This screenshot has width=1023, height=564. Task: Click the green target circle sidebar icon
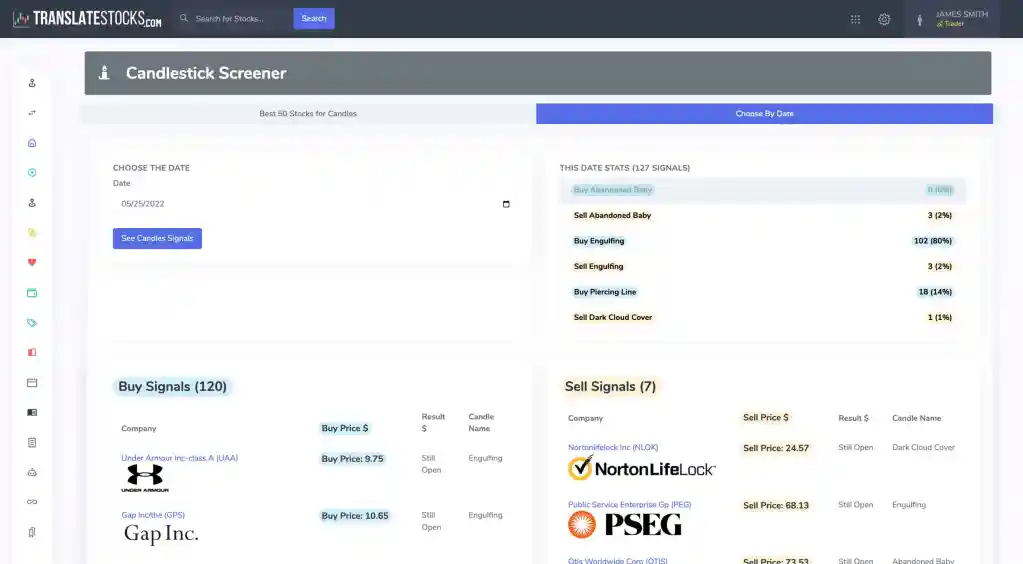(x=32, y=173)
